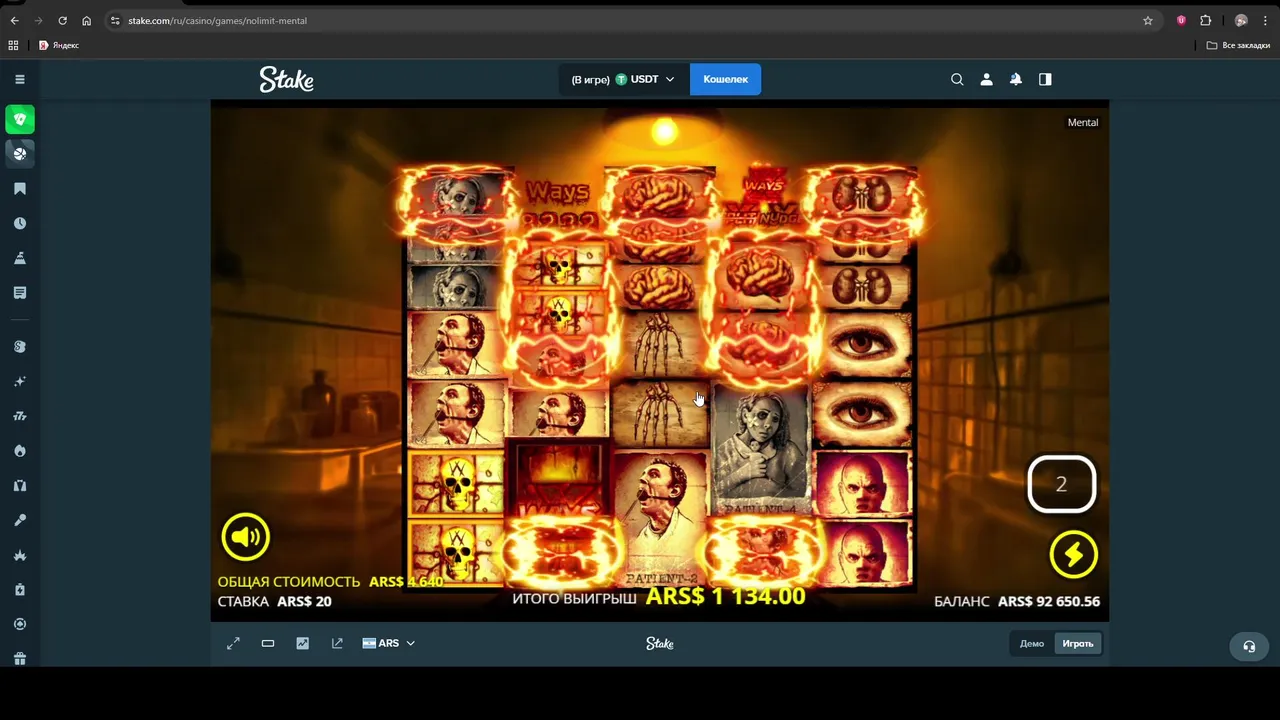Pop out the game window icon
This screenshot has width=1280, height=720.
[337, 643]
